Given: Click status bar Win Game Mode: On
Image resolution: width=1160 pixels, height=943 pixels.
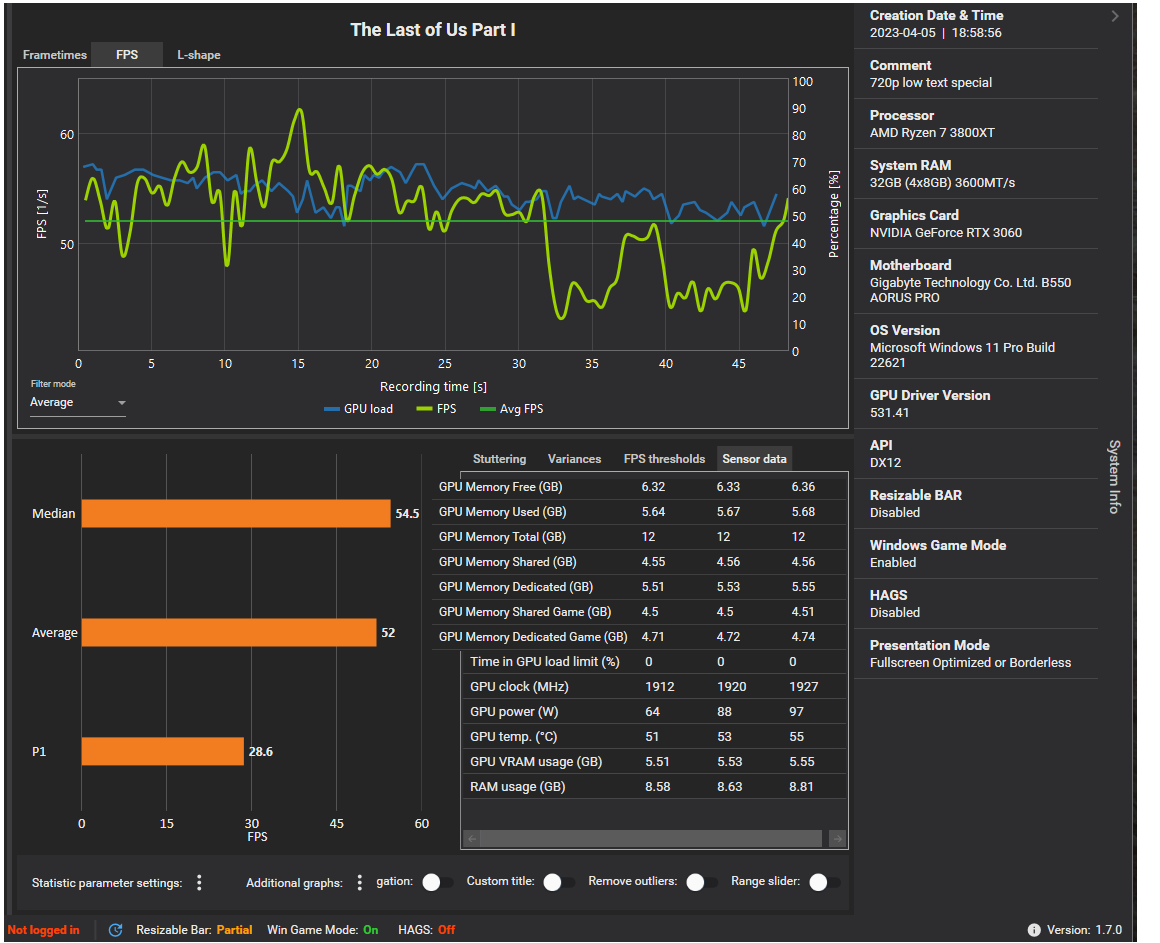Looking at the screenshot, I should pos(323,930).
